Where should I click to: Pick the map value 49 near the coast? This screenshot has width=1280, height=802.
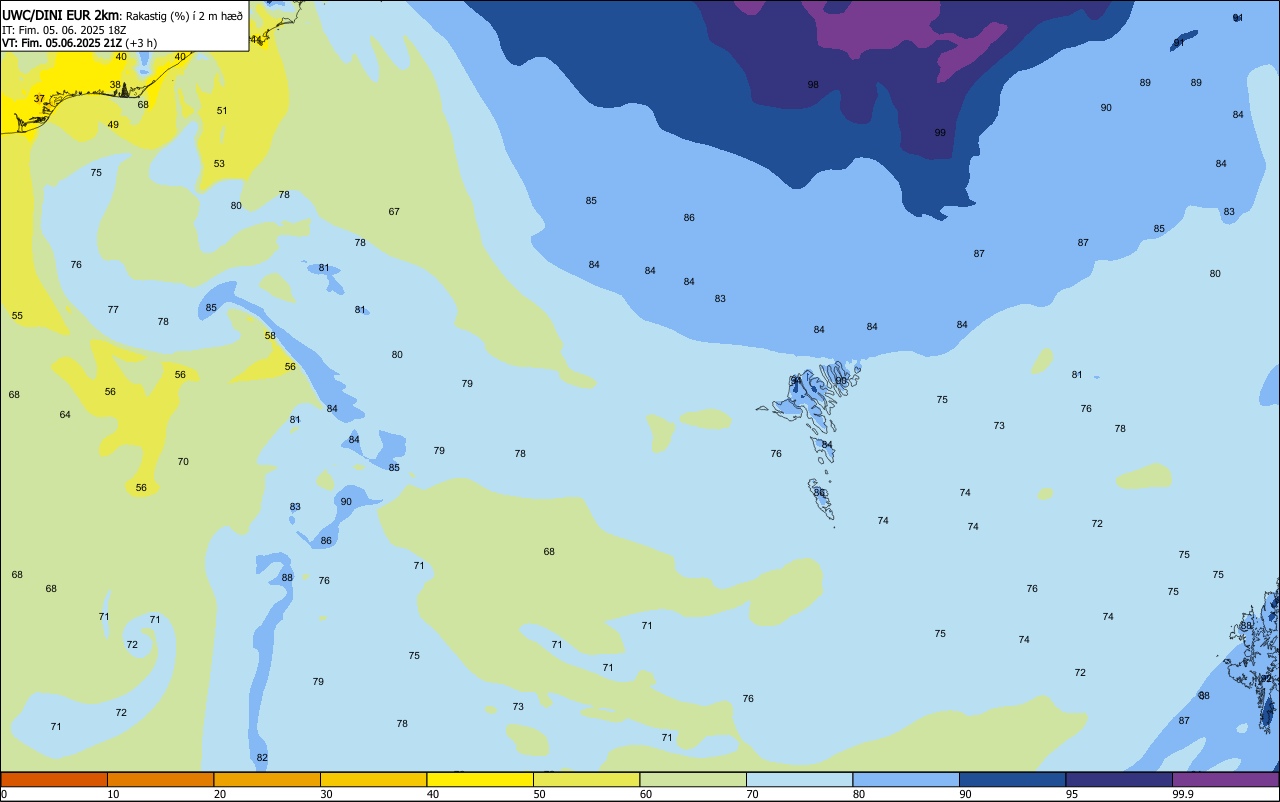113,125
